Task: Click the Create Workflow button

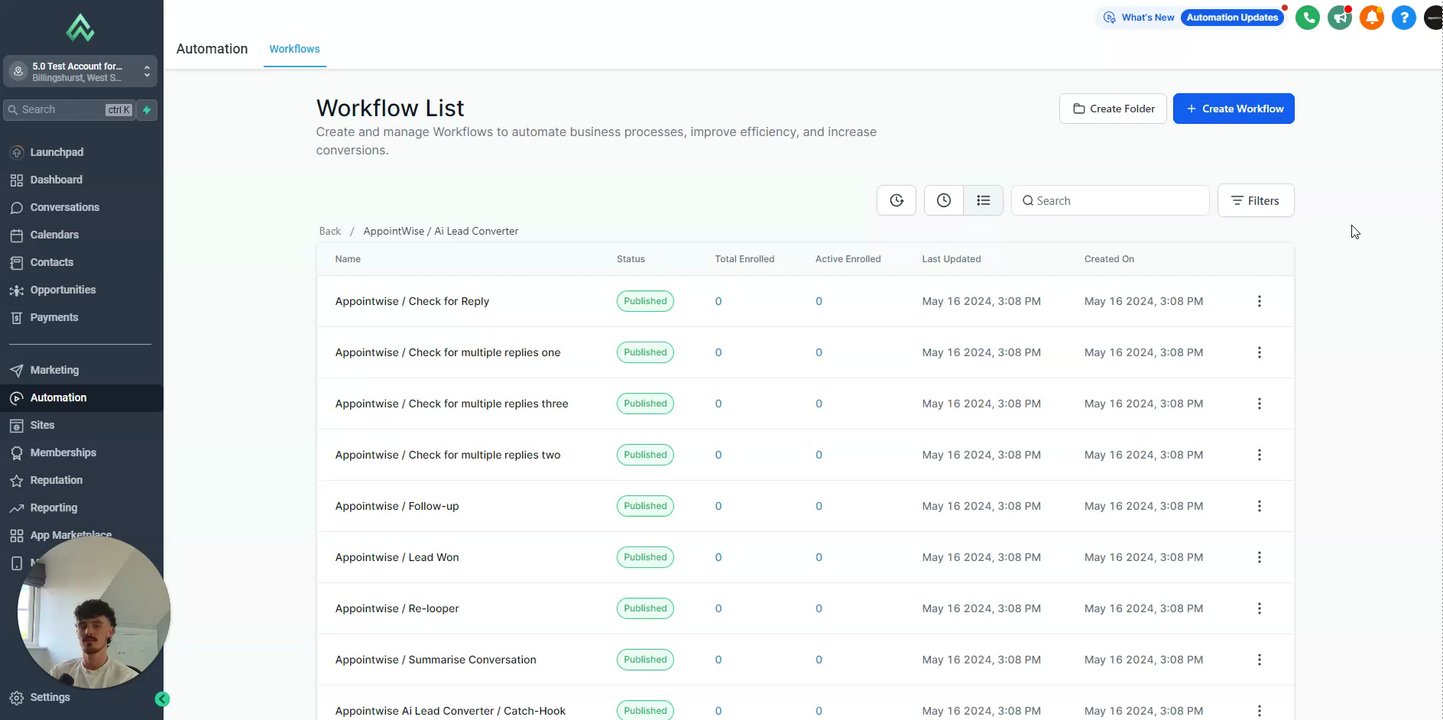Action: [x=1233, y=109]
